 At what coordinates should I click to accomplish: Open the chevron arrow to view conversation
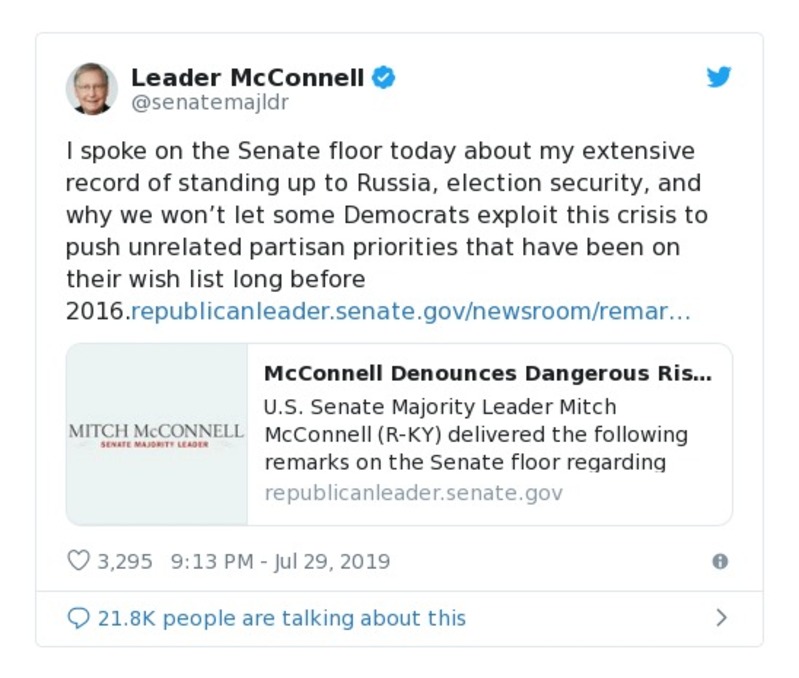pyautogui.click(x=722, y=618)
